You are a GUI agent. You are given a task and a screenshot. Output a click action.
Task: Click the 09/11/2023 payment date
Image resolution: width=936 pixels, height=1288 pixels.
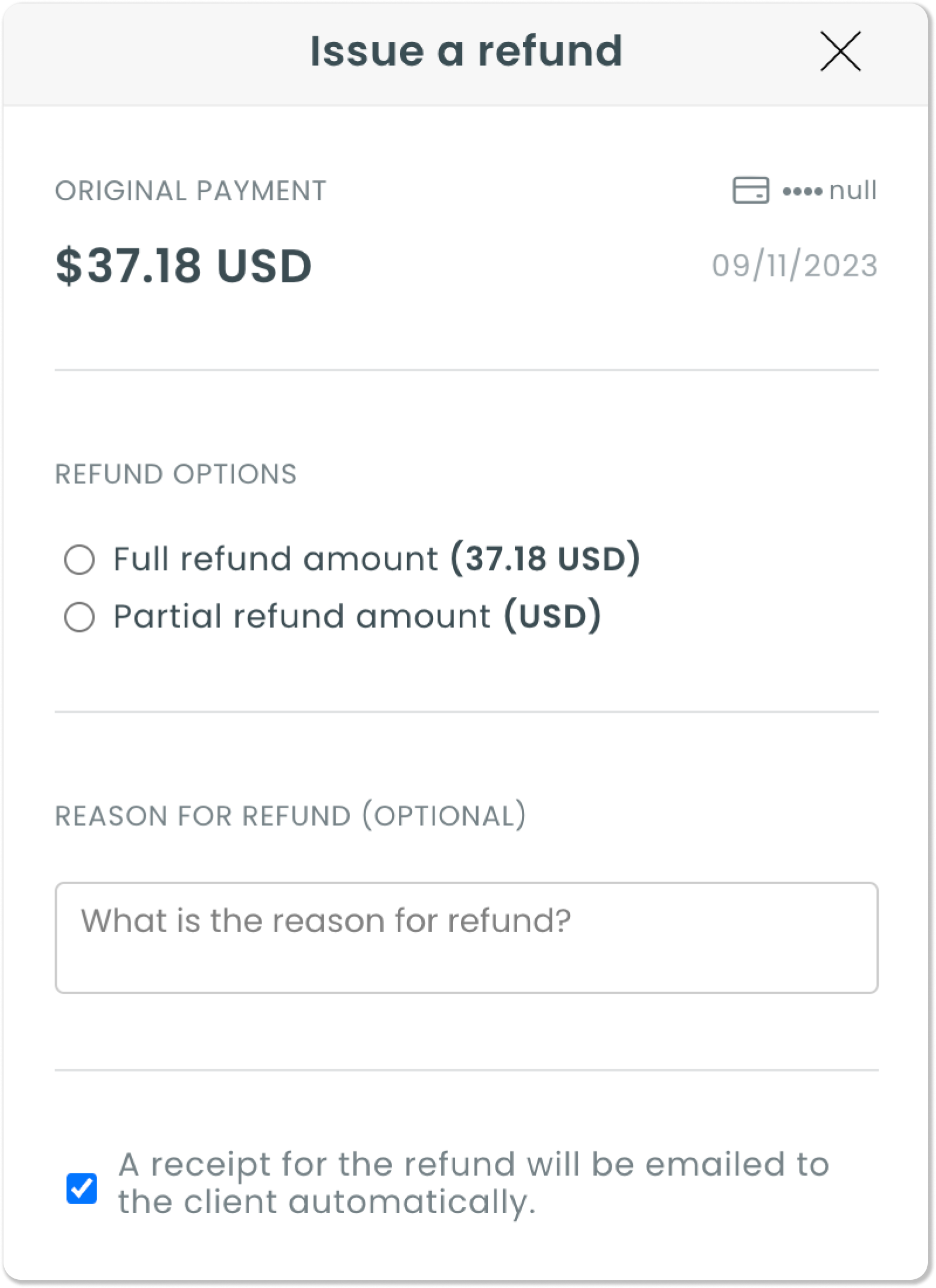[x=794, y=266]
